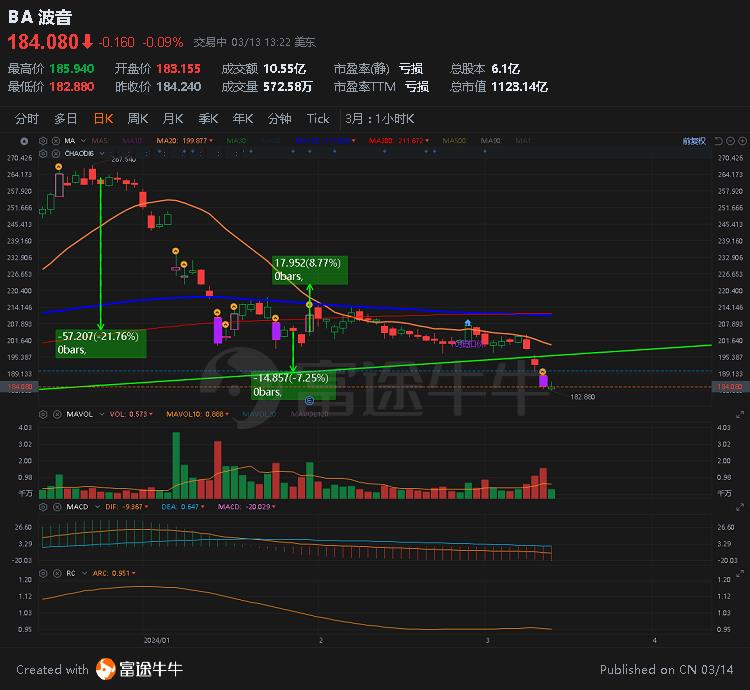Zoom out chart with minus icon
This screenshot has height=690, width=750.
pos(730,141)
